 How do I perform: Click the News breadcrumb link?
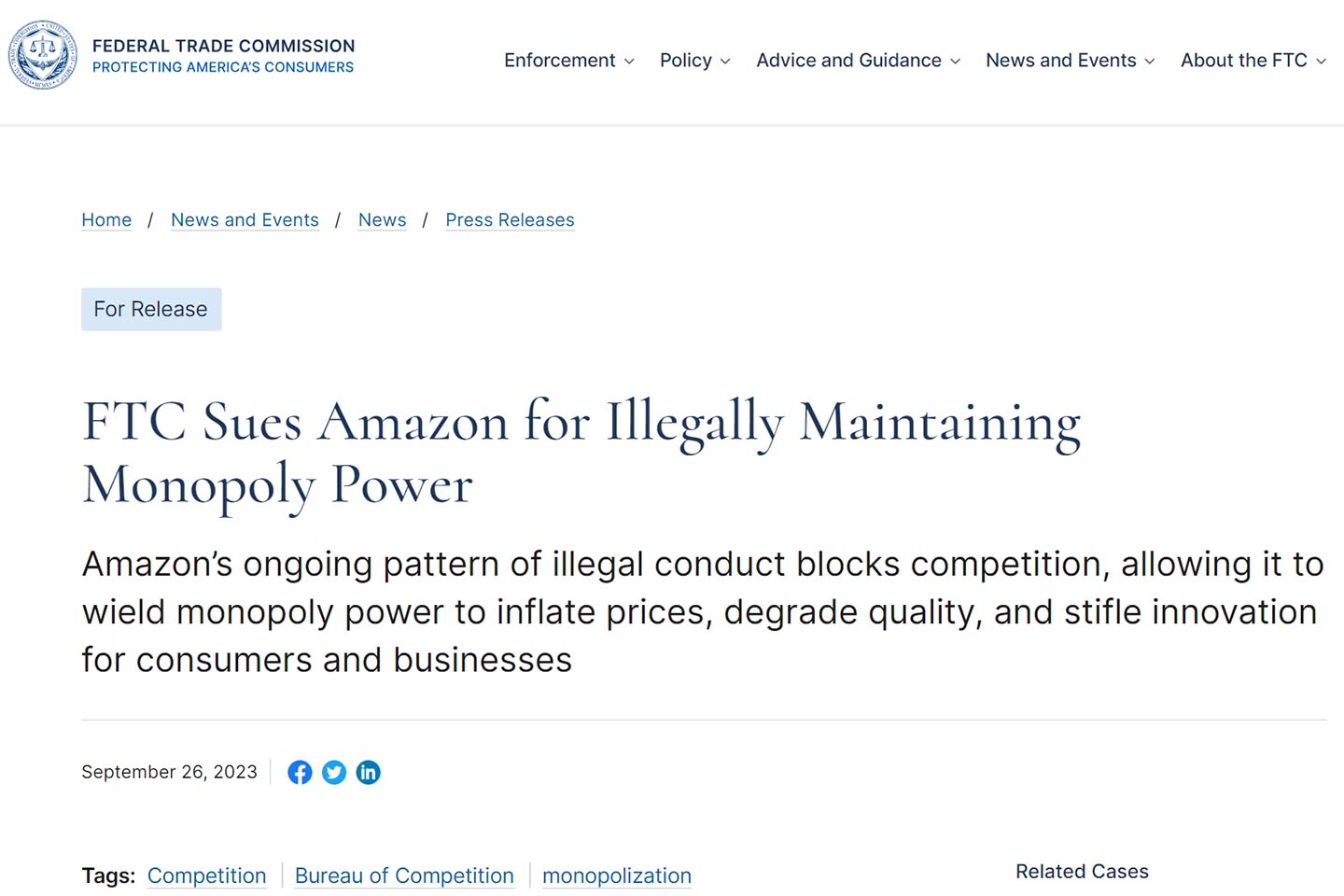382,220
